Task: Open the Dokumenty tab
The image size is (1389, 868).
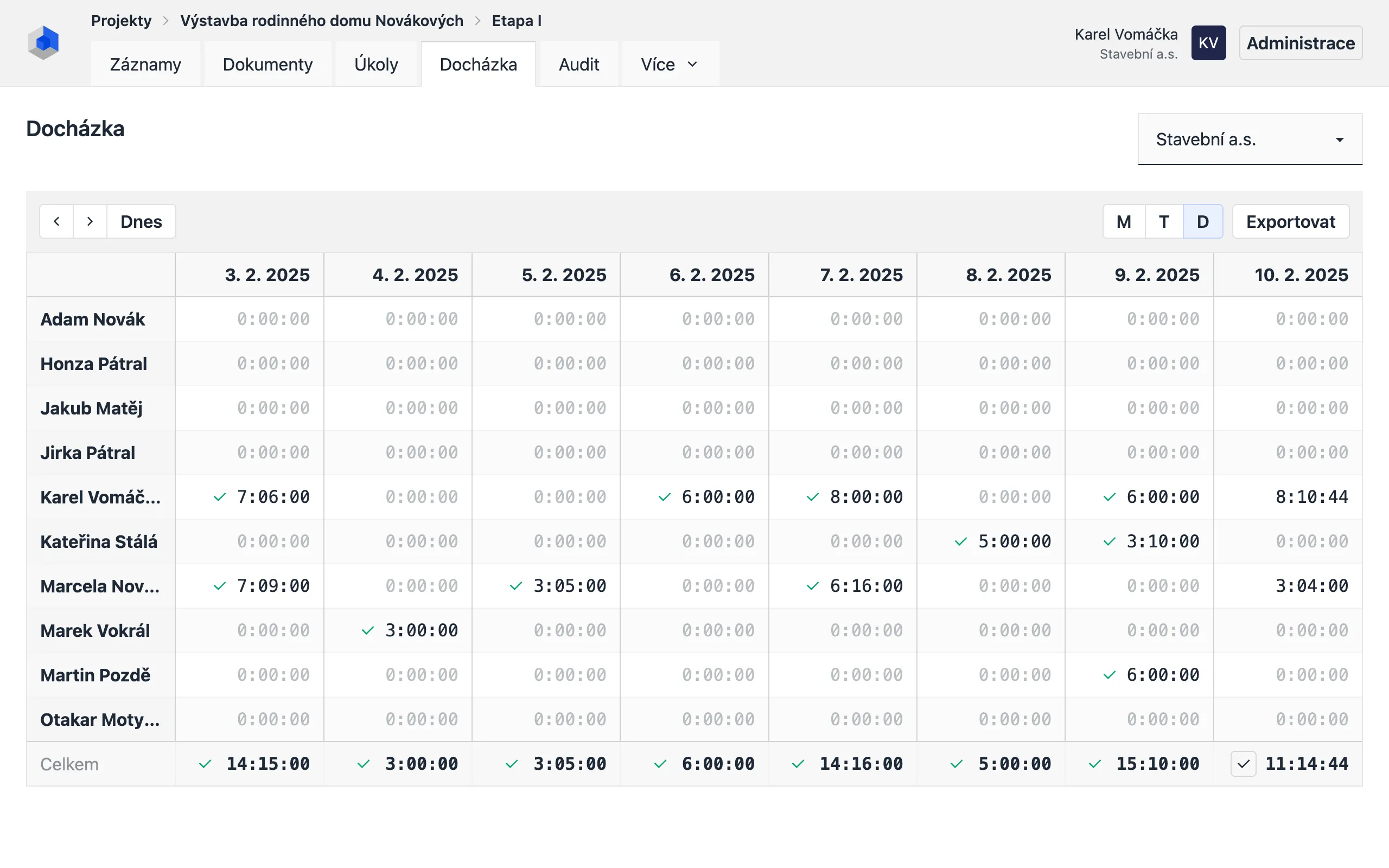Action: click(267, 65)
